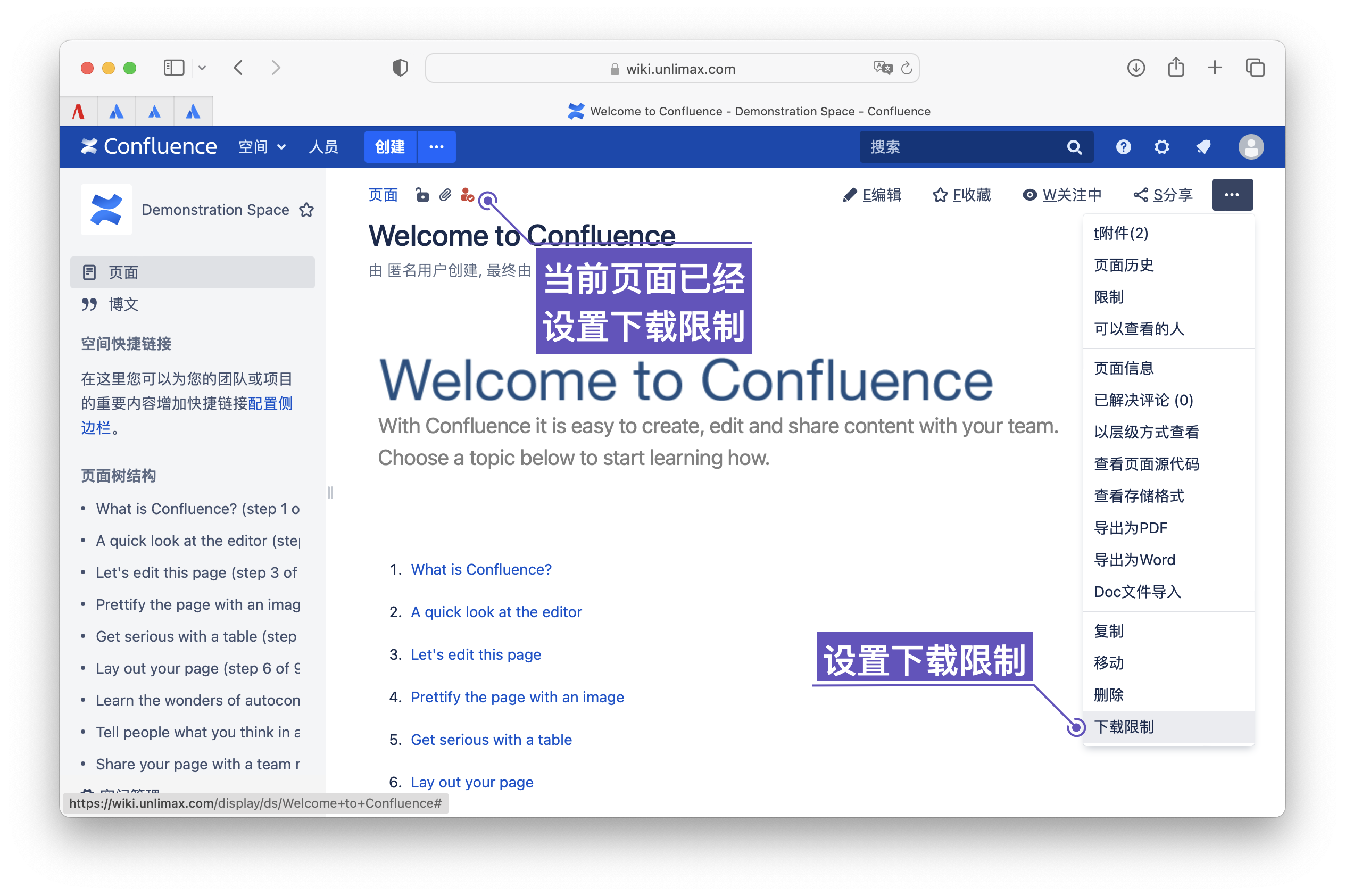Click the page restrictions lock icon
This screenshot has height=896, width=1345.
(422, 195)
